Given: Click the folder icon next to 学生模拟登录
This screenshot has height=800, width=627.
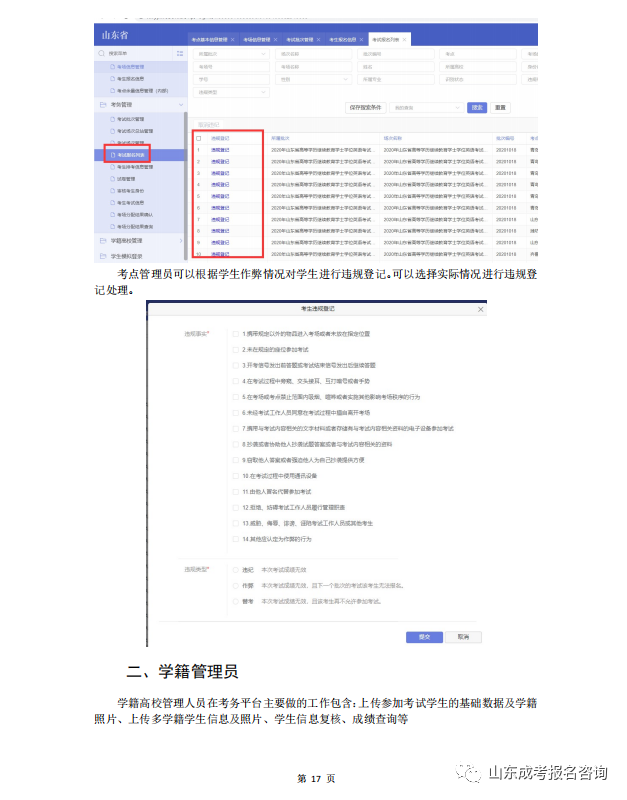Looking at the screenshot, I should pyautogui.click(x=103, y=256).
